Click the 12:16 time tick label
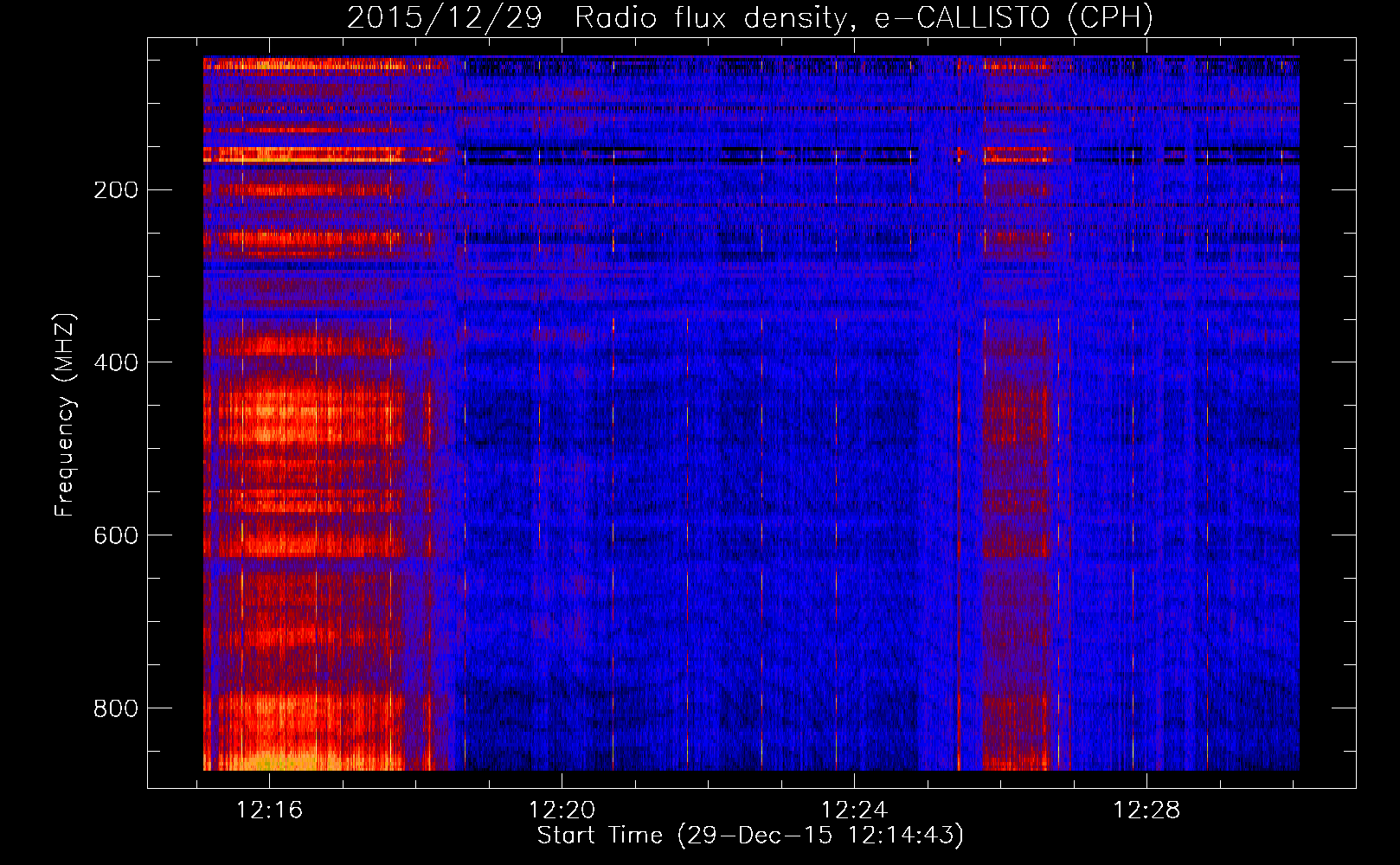1400x865 pixels. click(269, 811)
